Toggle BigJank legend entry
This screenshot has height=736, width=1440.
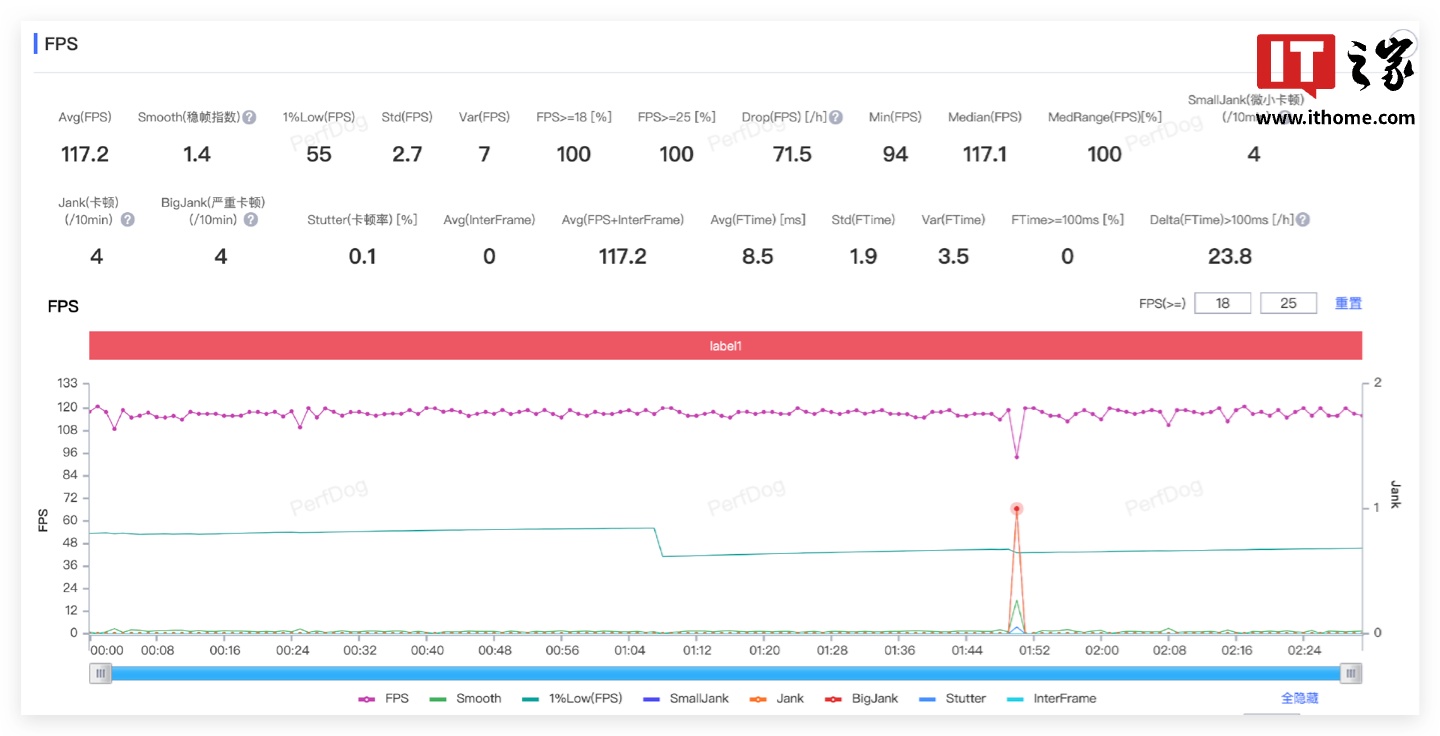pyautogui.click(x=862, y=698)
